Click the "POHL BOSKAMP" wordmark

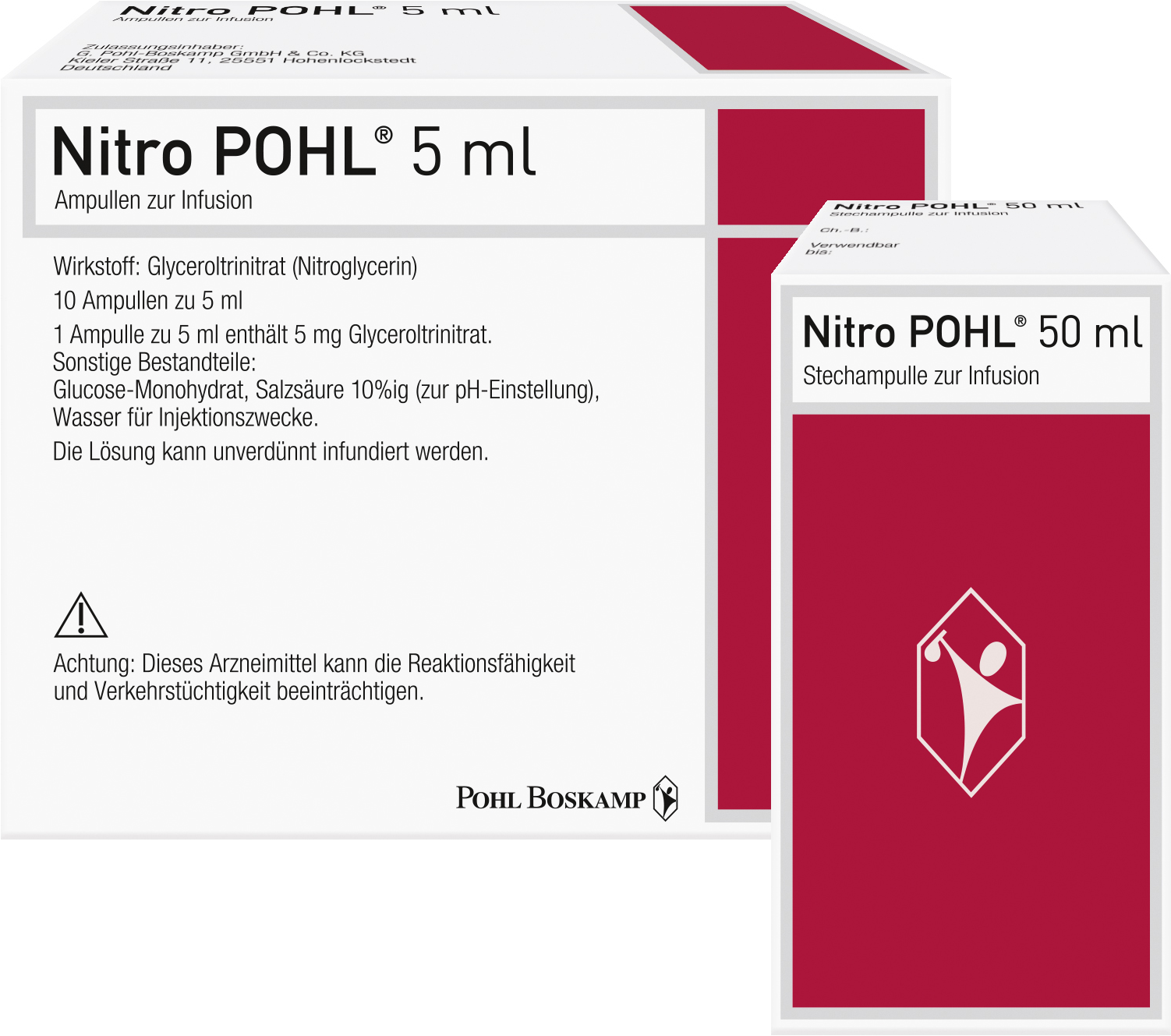pos(550,798)
